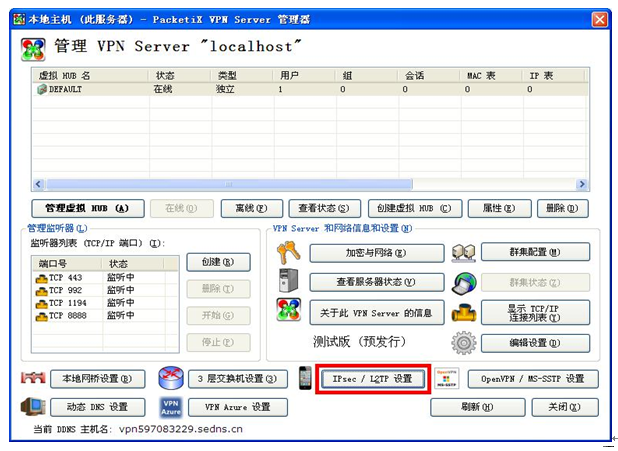The image size is (618, 451).
Task: Click the TCP 443 listener port icon
Action: 41,278
